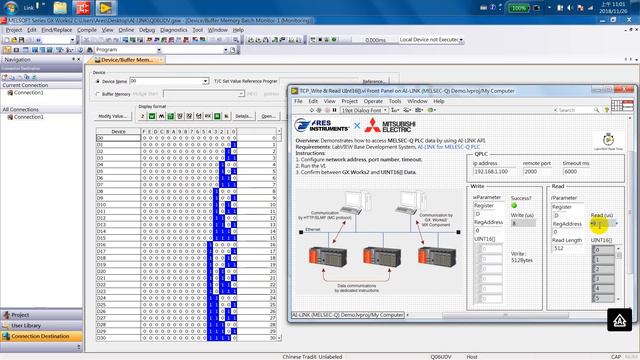640x360 pixels.
Task: Click GX Works2 zoom magnifier toolbar icon
Action: (x=236, y=40)
